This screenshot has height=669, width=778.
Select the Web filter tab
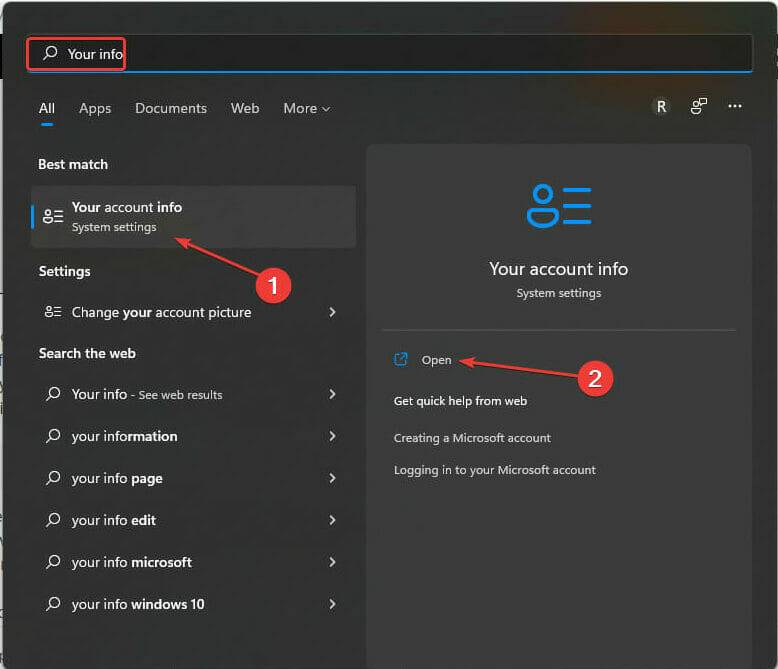245,108
